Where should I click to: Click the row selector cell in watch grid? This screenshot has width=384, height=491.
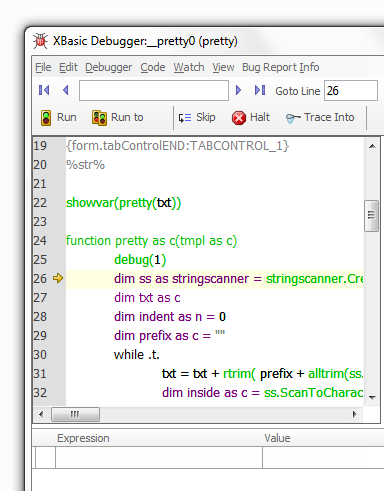point(45,458)
